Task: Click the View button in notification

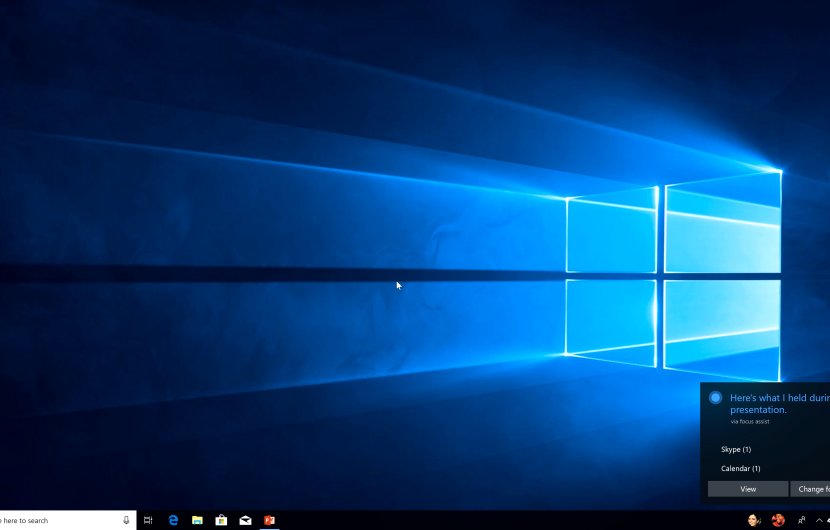Action: pyautogui.click(x=748, y=489)
